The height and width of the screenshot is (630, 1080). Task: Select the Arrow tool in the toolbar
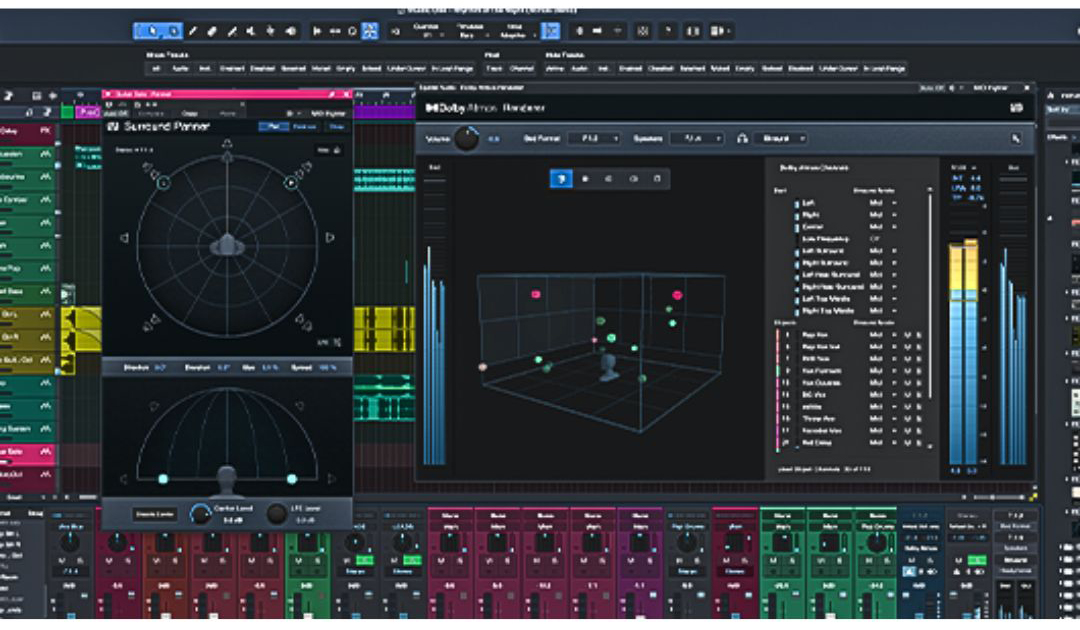pyautogui.click(x=153, y=31)
